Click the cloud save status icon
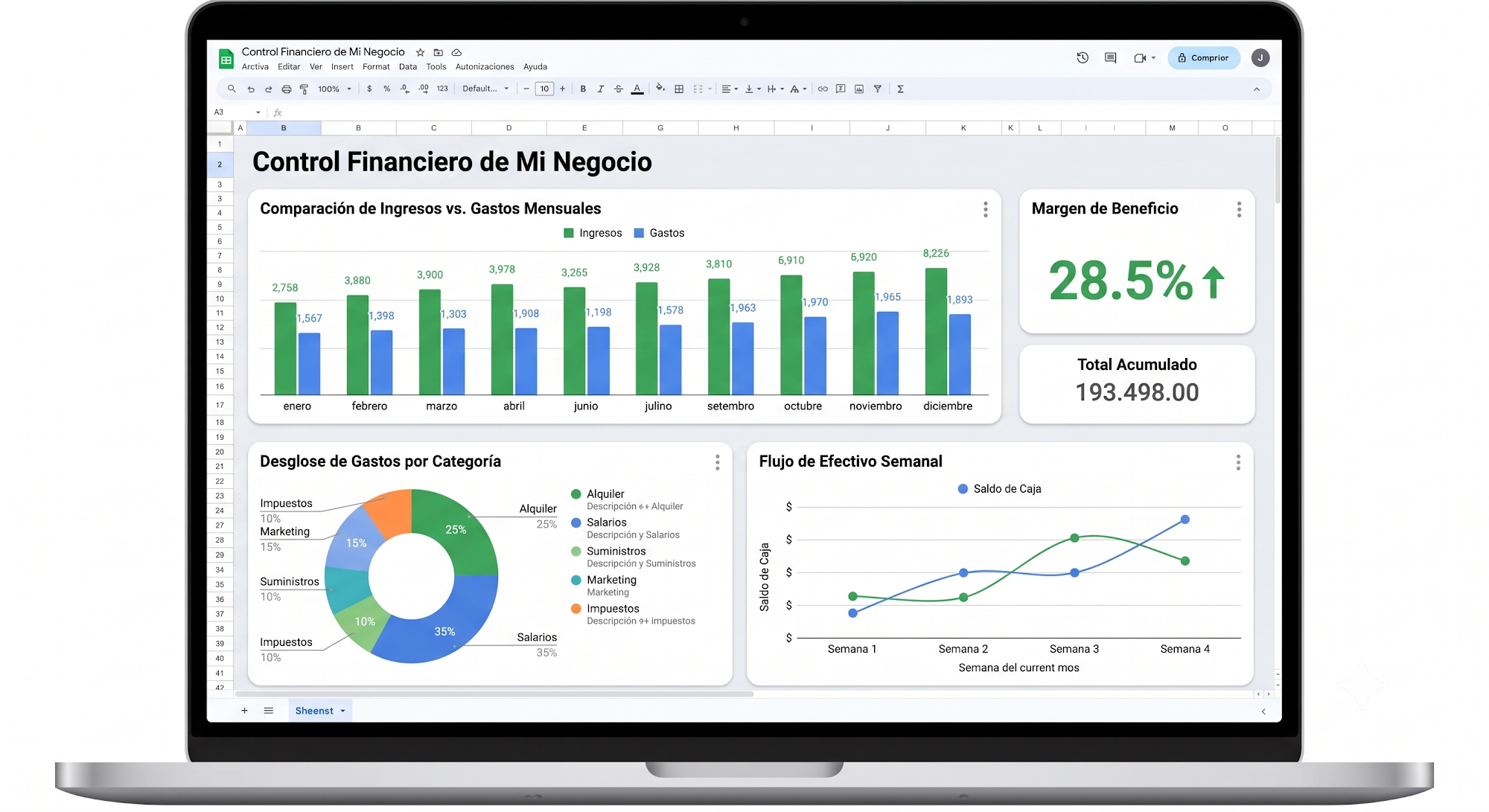The height and width of the screenshot is (812, 1489). click(x=457, y=52)
